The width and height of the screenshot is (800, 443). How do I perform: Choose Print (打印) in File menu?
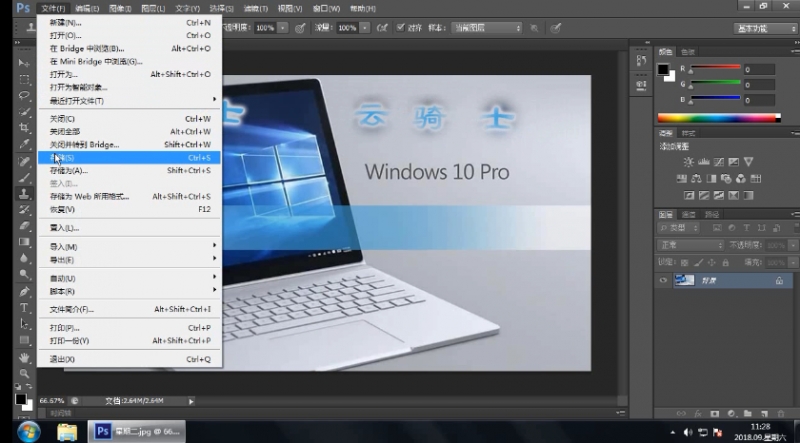pos(130,328)
